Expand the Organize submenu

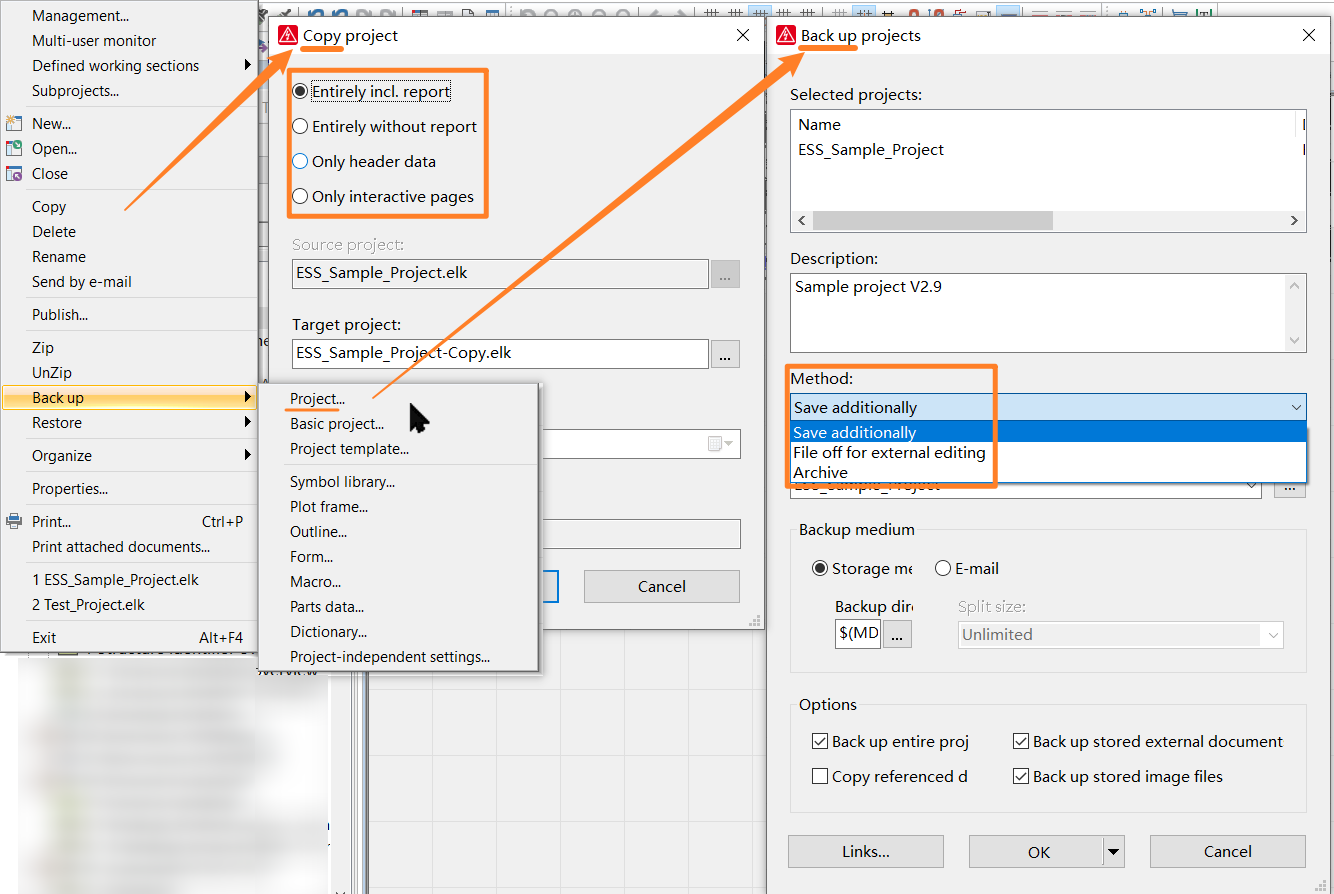[x=129, y=456]
